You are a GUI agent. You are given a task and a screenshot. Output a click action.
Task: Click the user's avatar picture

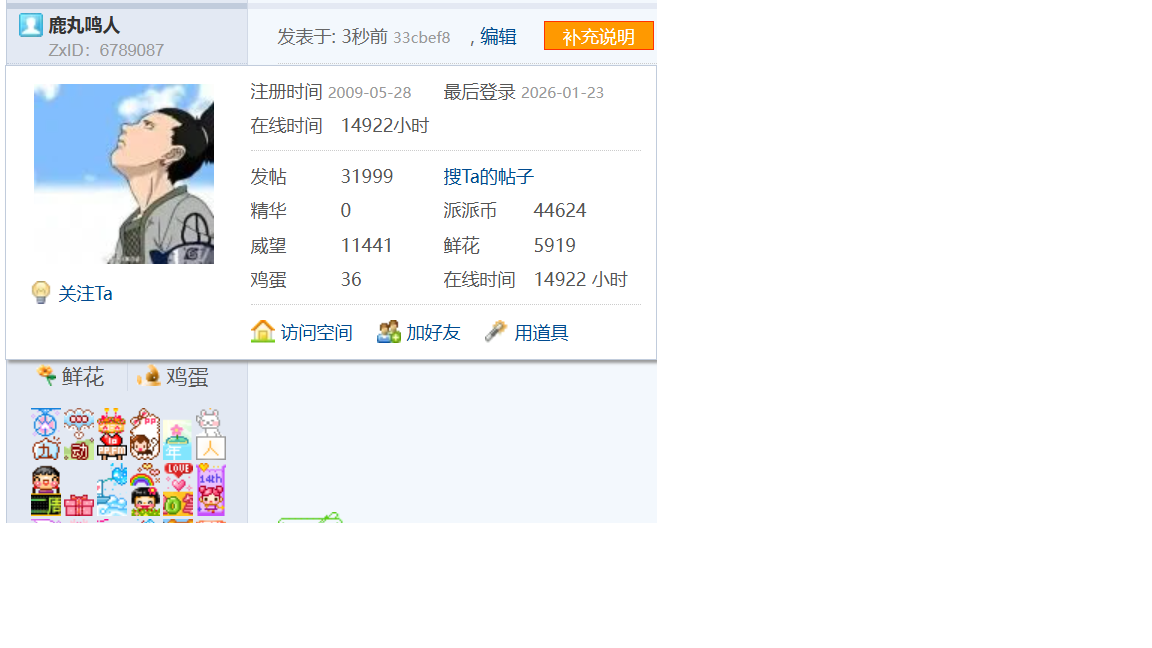pyautogui.click(x=124, y=174)
